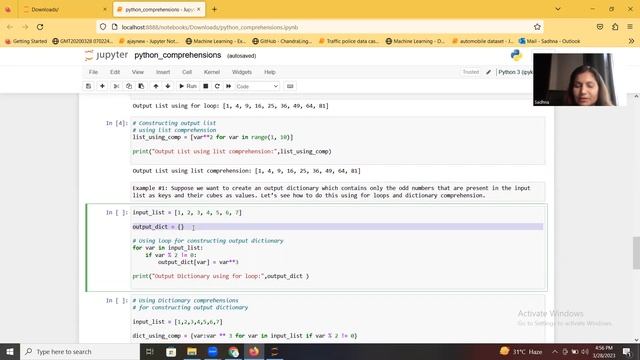Run the selected cell
This screenshot has width=640, height=360.
[188, 86]
